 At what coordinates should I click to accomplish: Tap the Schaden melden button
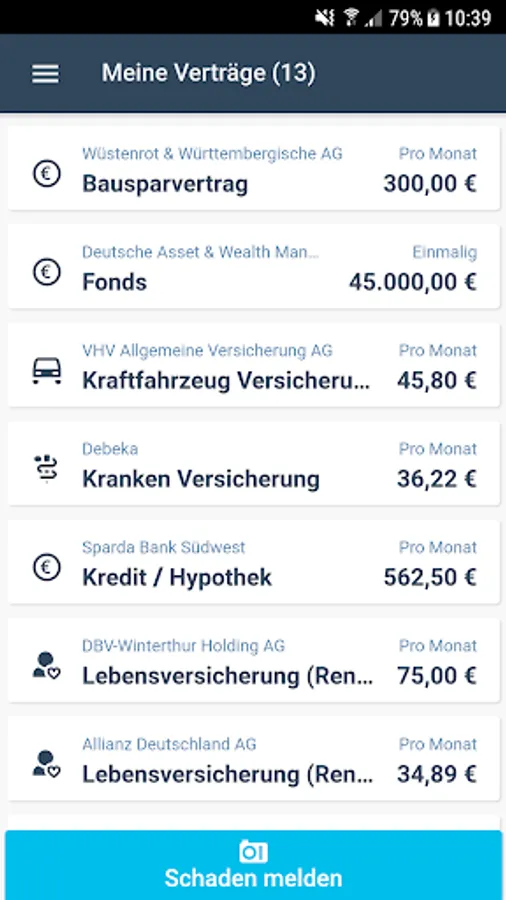[253, 865]
